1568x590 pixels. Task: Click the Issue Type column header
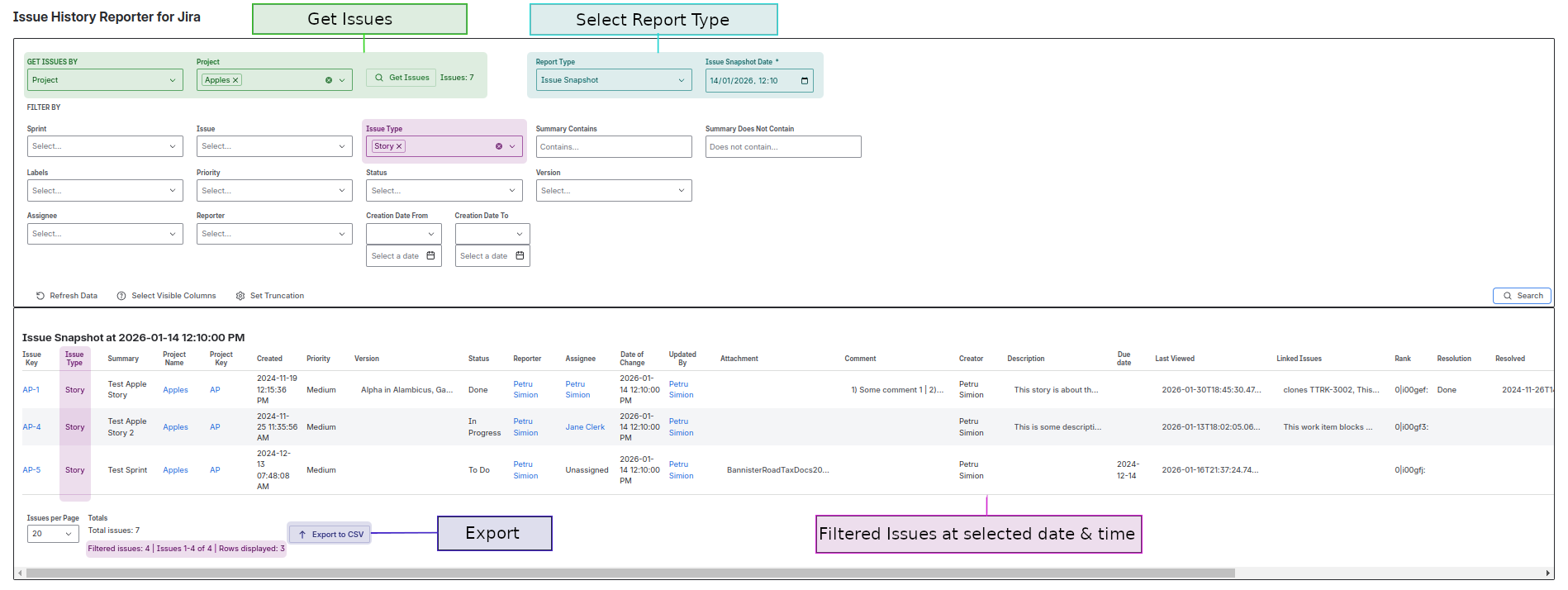click(x=74, y=359)
